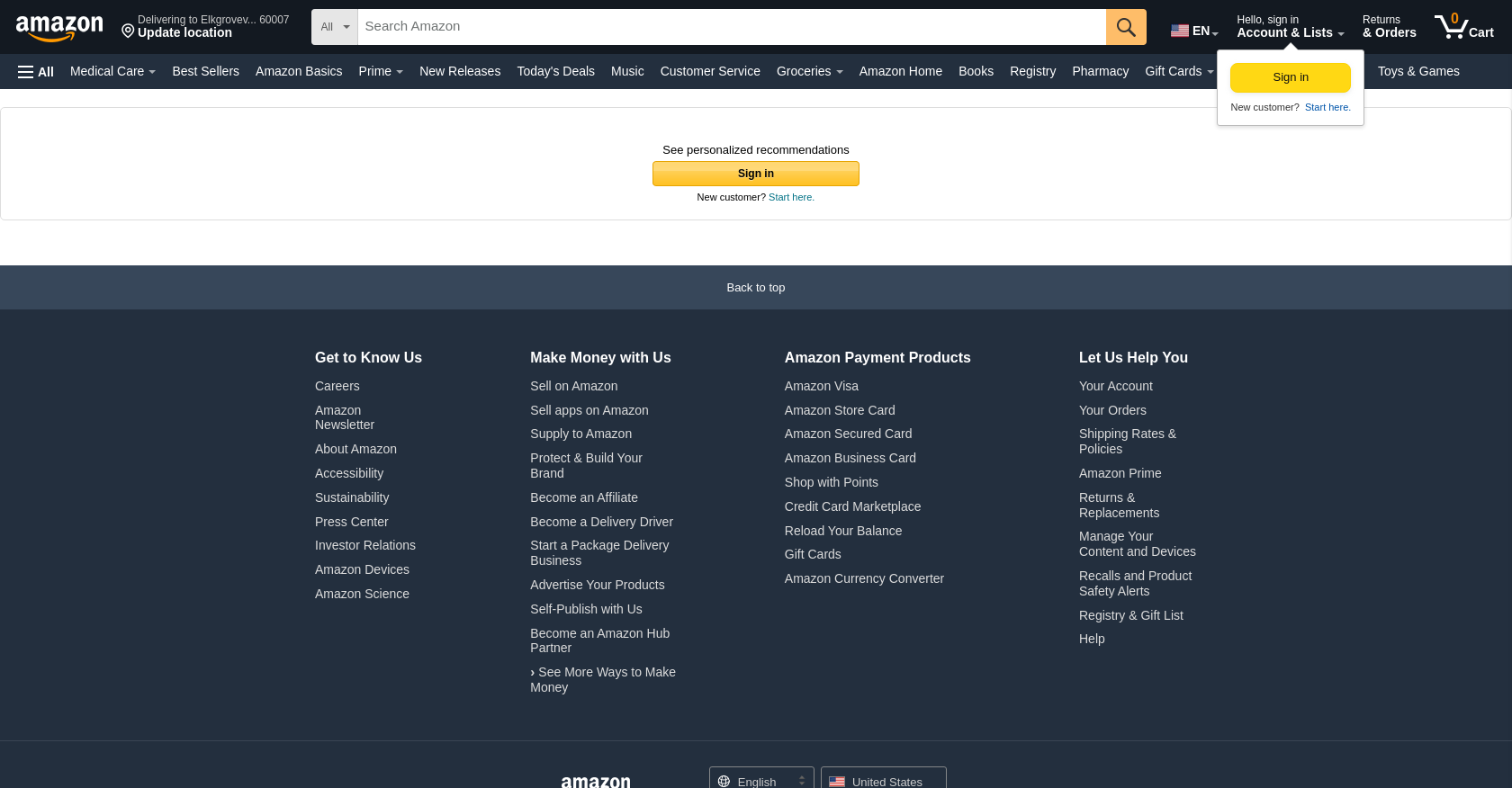Open About Amazon footer link

tap(355, 449)
